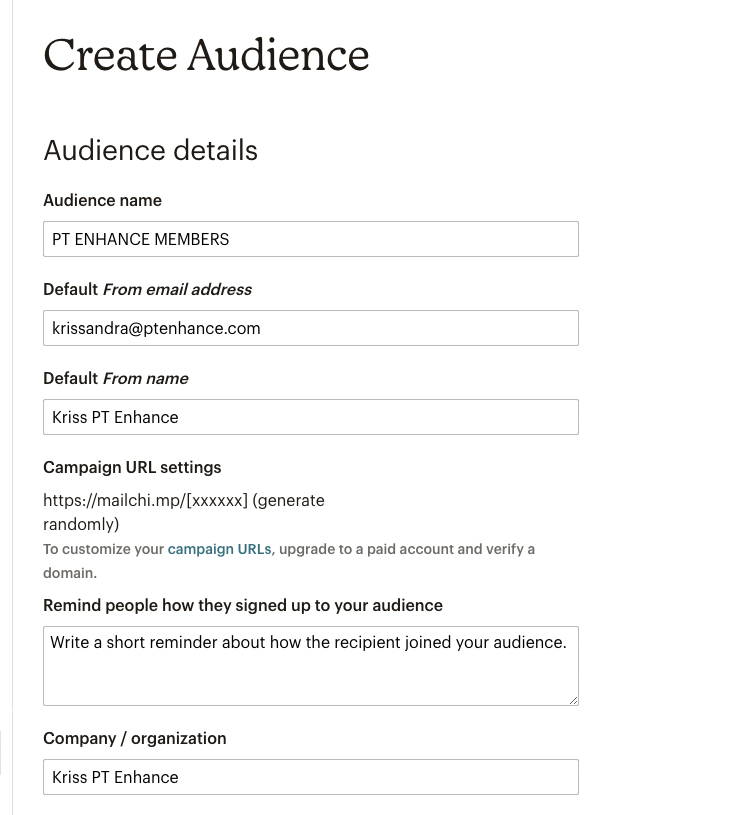739x815 pixels.
Task: Select the Company / organization input box
Action: pyautogui.click(x=311, y=777)
